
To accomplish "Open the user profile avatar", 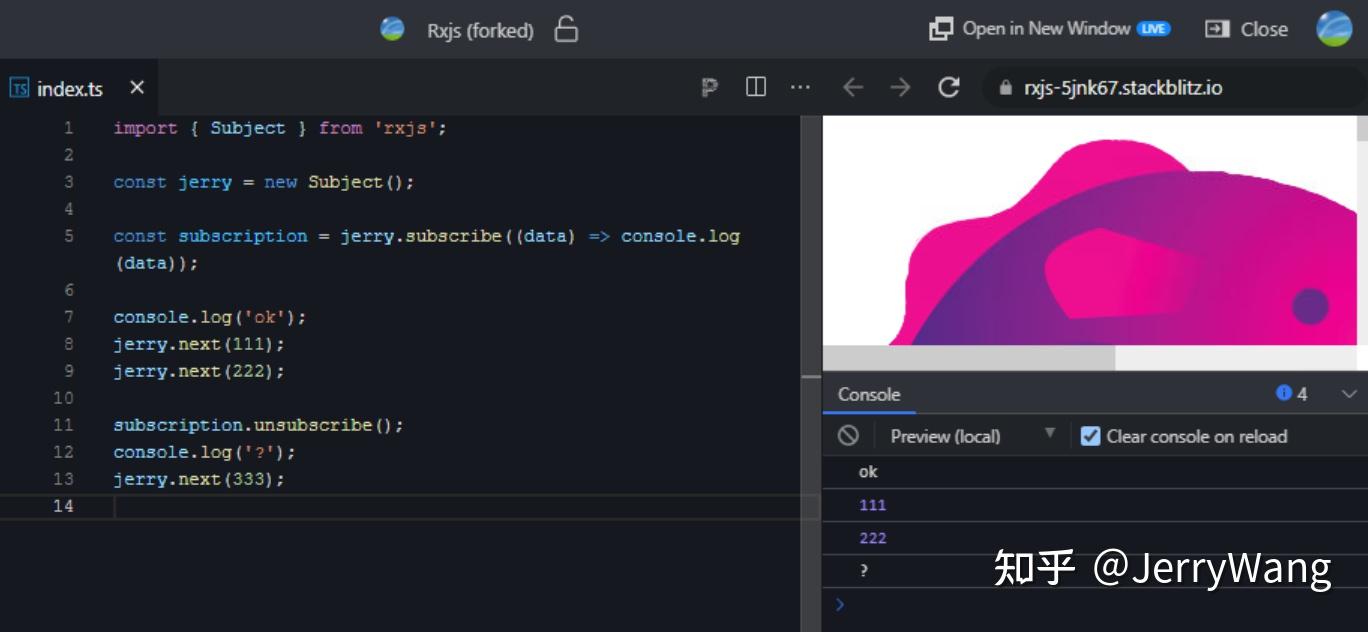I will tap(1334, 29).
